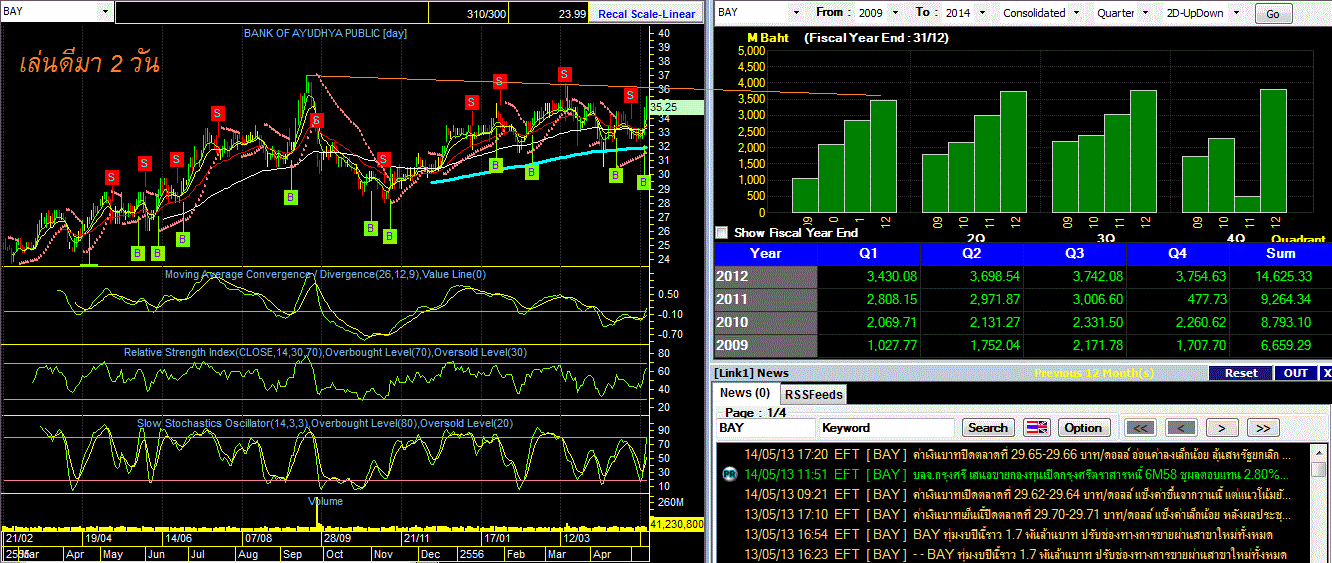Click the 35.25 current price label
This screenshot has height=563, width=1332.
(676, 106)
